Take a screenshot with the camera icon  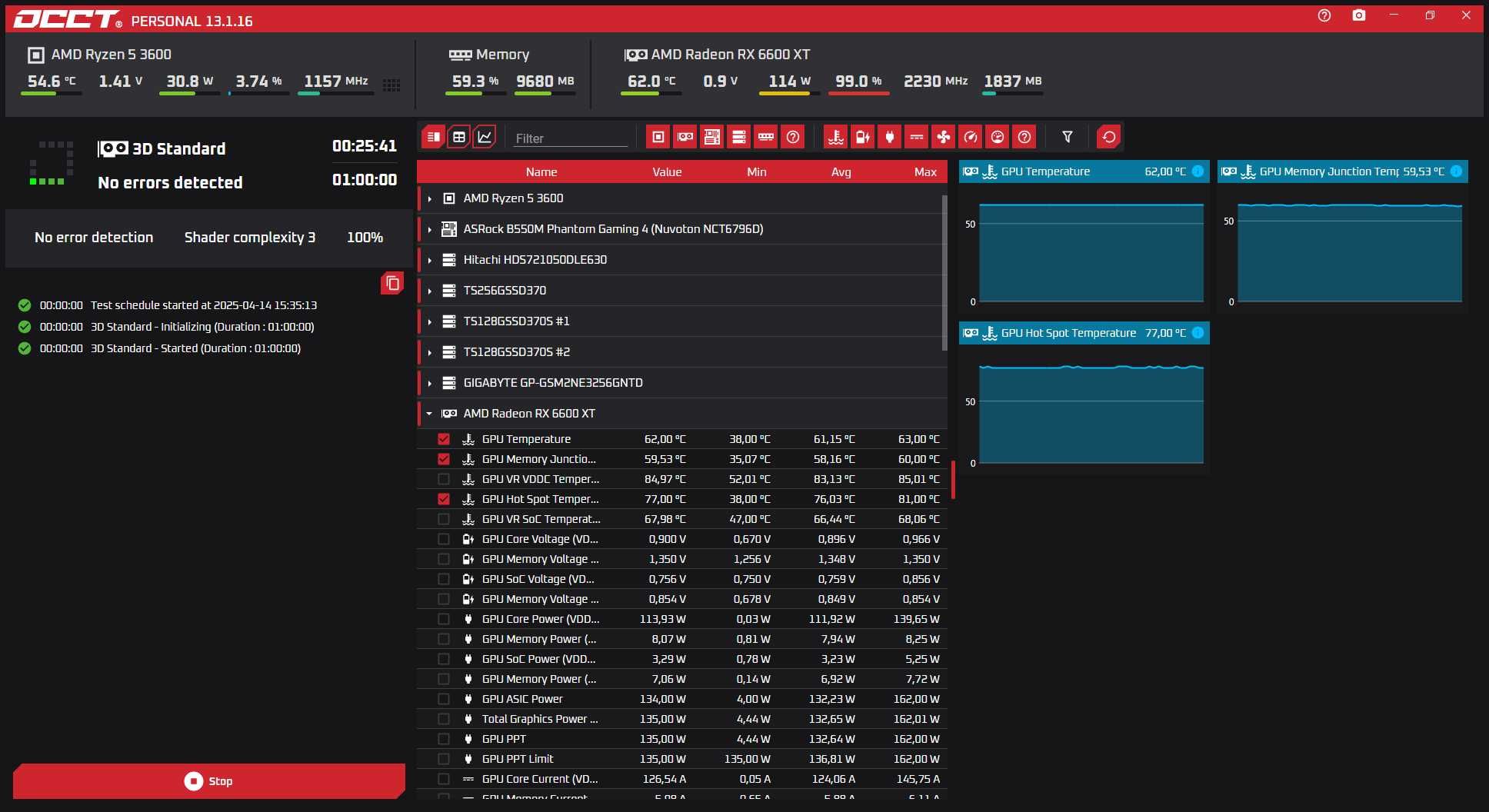1359,15
